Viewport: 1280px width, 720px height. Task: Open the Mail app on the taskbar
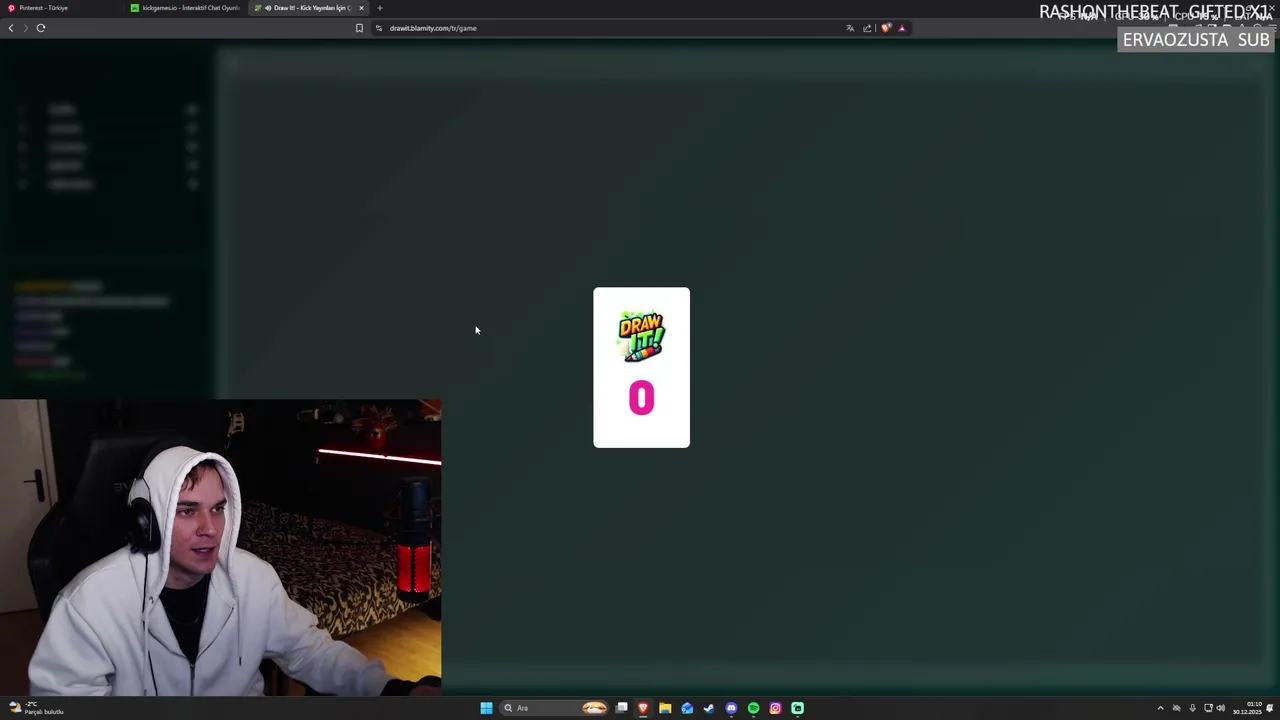point(687,708)
